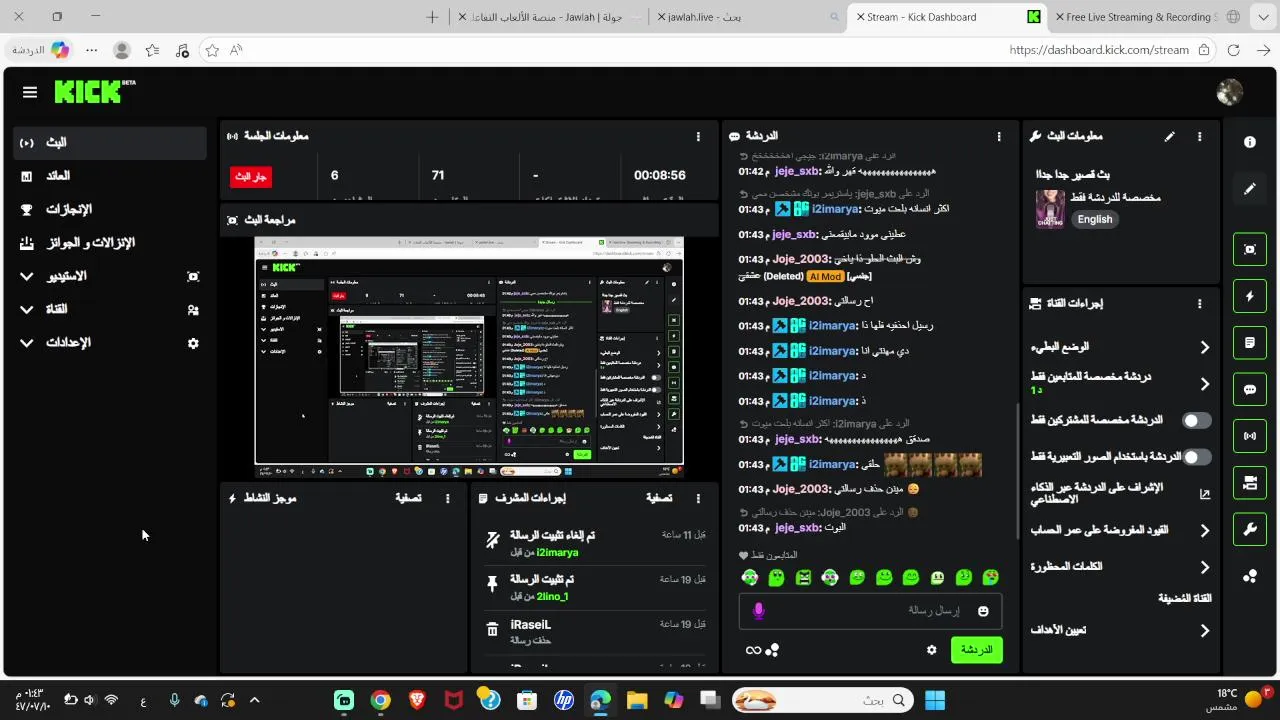Viewport: 1280px width, 720px height.
Task: Toggle the lightning activity icon in right toolbar
Action: point(1250,296)
